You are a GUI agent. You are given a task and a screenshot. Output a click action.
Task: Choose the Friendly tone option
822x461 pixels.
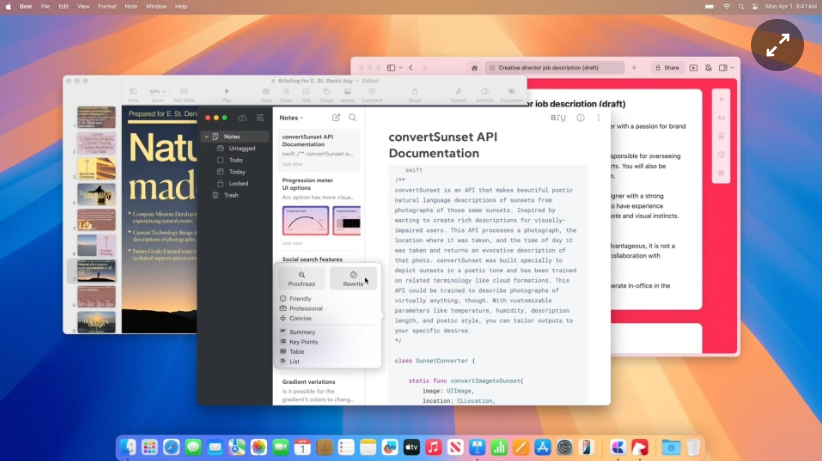(300, 299)
